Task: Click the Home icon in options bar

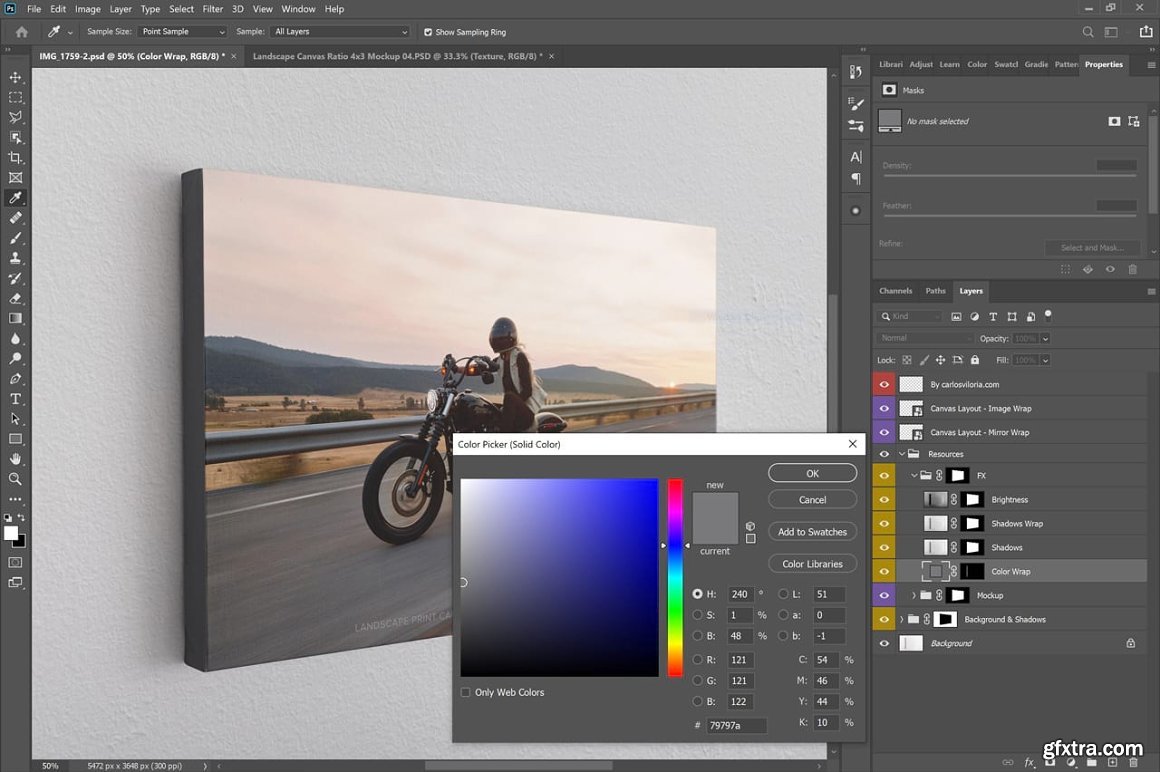Action: (21, 32)
